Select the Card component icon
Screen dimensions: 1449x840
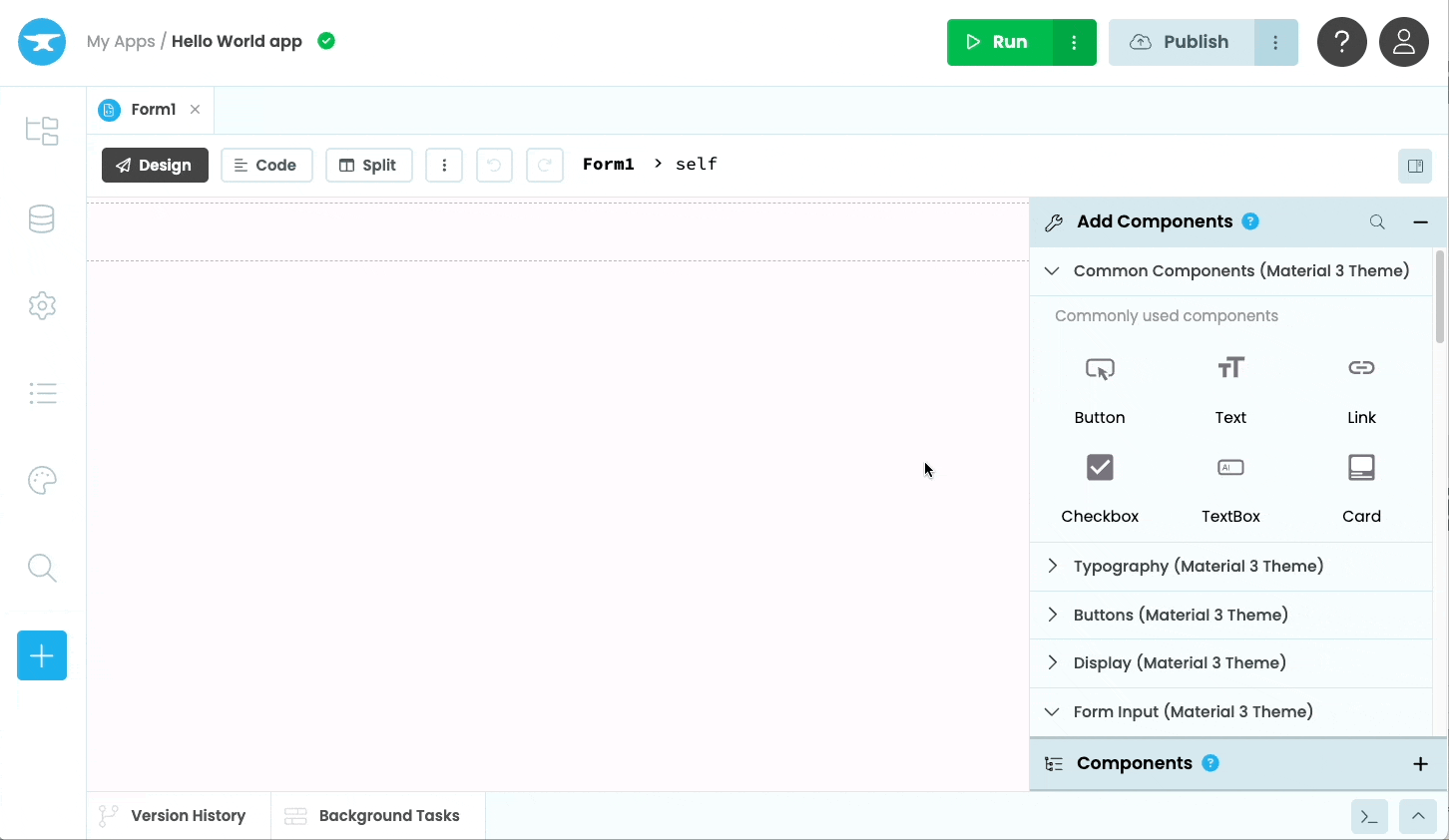(x=1361, y=467)
